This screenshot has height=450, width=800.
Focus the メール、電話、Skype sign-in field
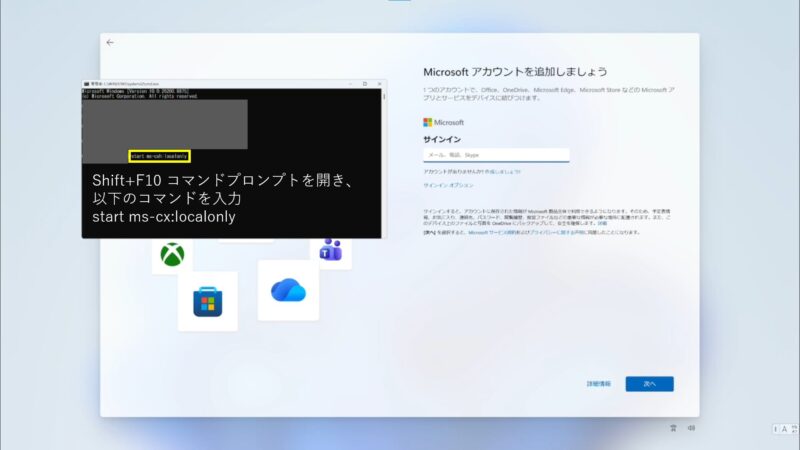(496, 155)
